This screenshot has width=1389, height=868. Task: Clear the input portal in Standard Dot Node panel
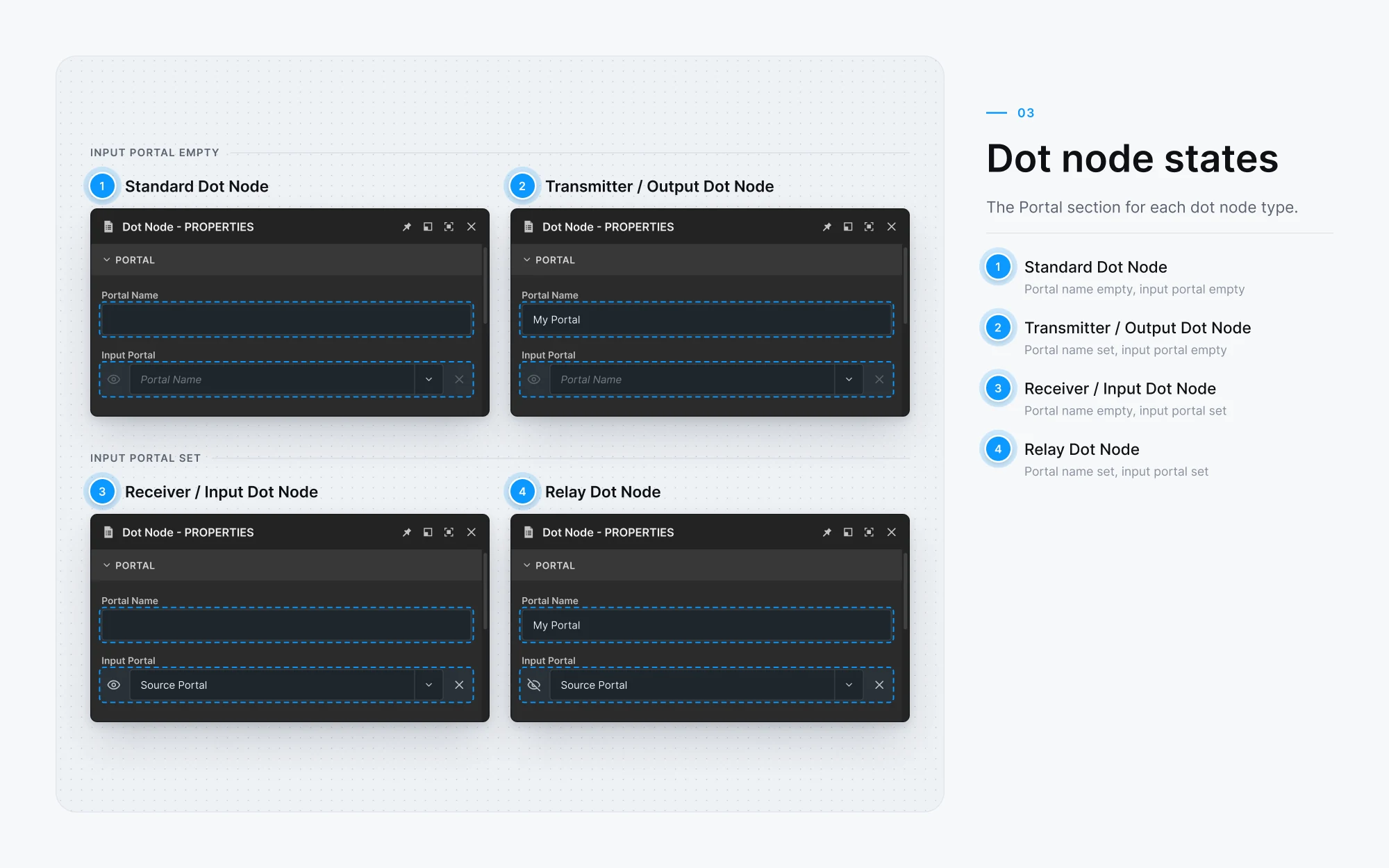459,380
